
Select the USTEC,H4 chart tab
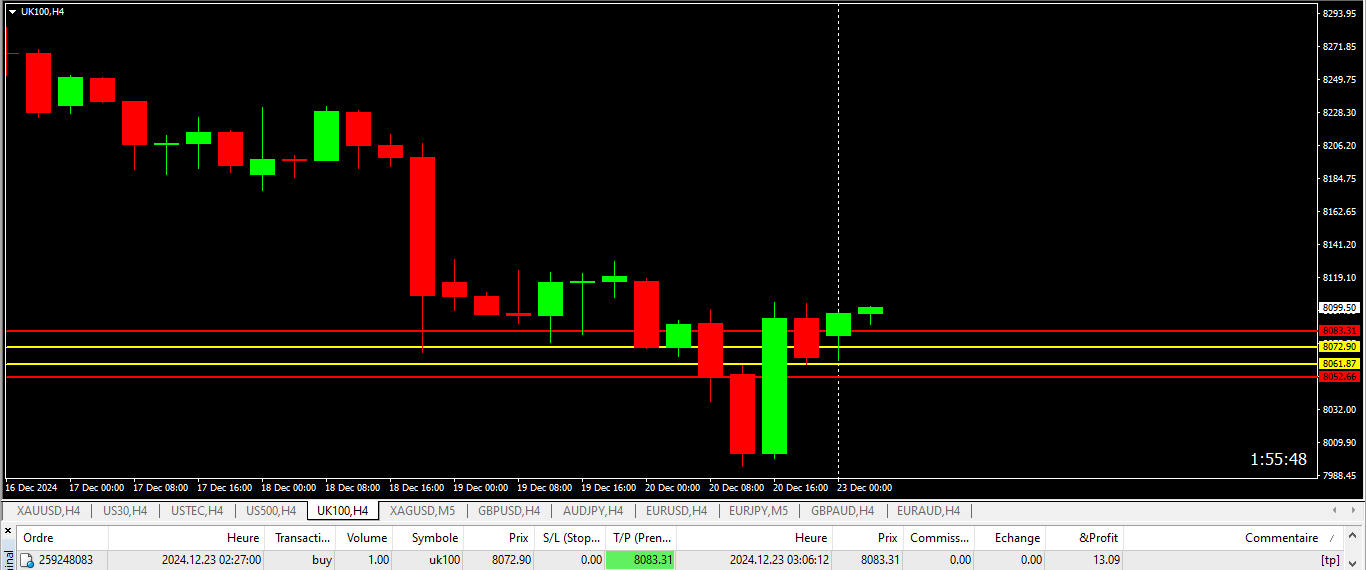point(197,511)
